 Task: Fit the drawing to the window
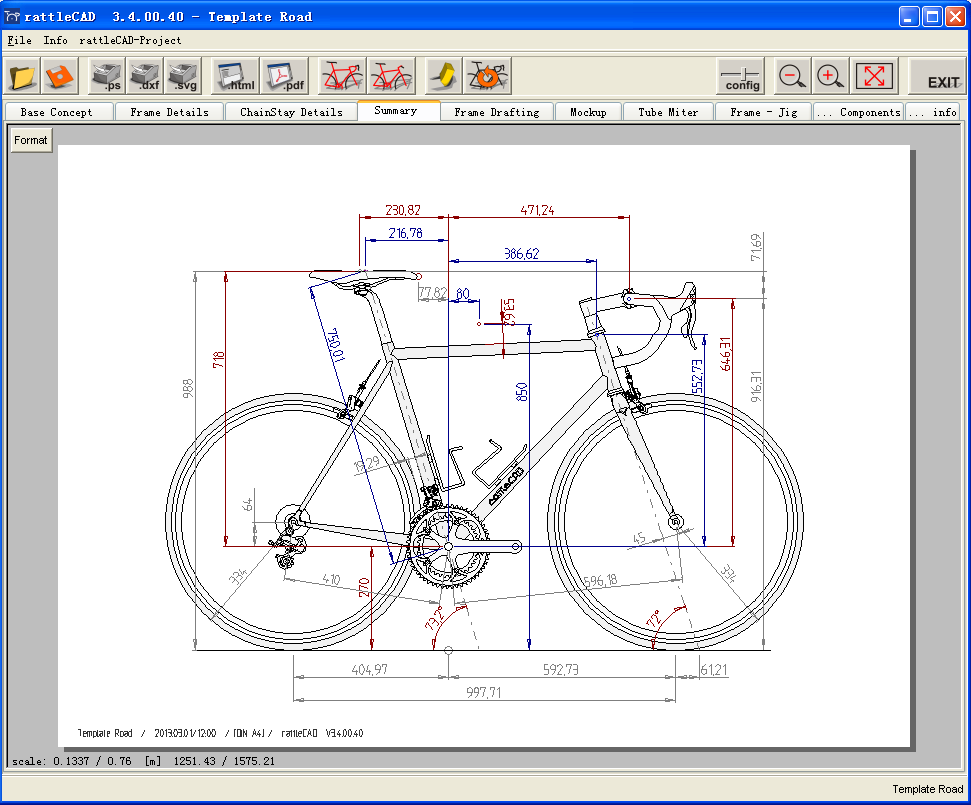(874, 76)
